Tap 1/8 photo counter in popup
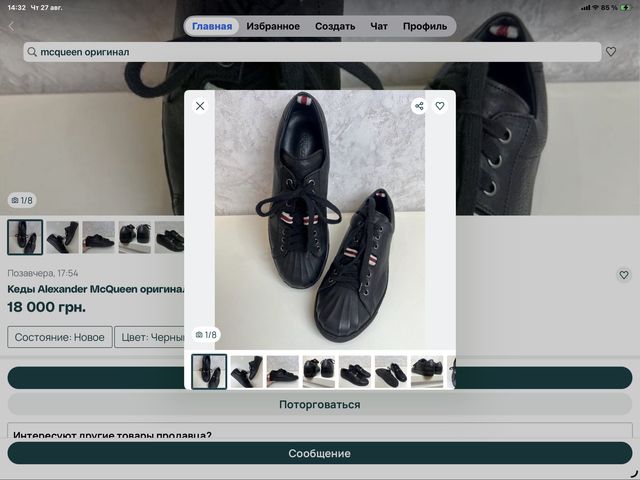This screenshot has height=480, width=640. point(206,335)
